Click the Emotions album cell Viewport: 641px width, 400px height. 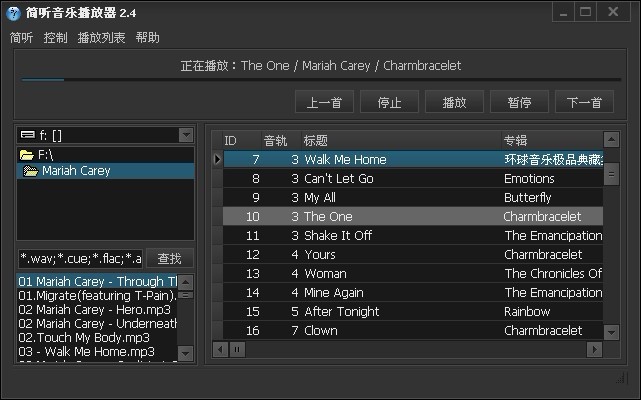pos(552,178)
